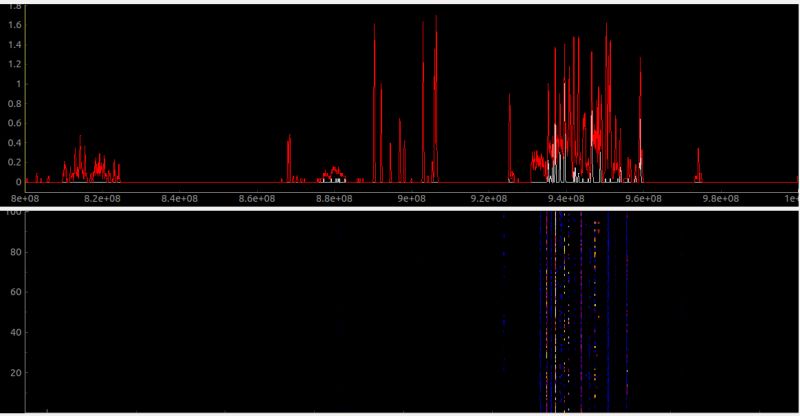
Task: Select the 0.6 amplitude axis label
Action: click(15, 123)
